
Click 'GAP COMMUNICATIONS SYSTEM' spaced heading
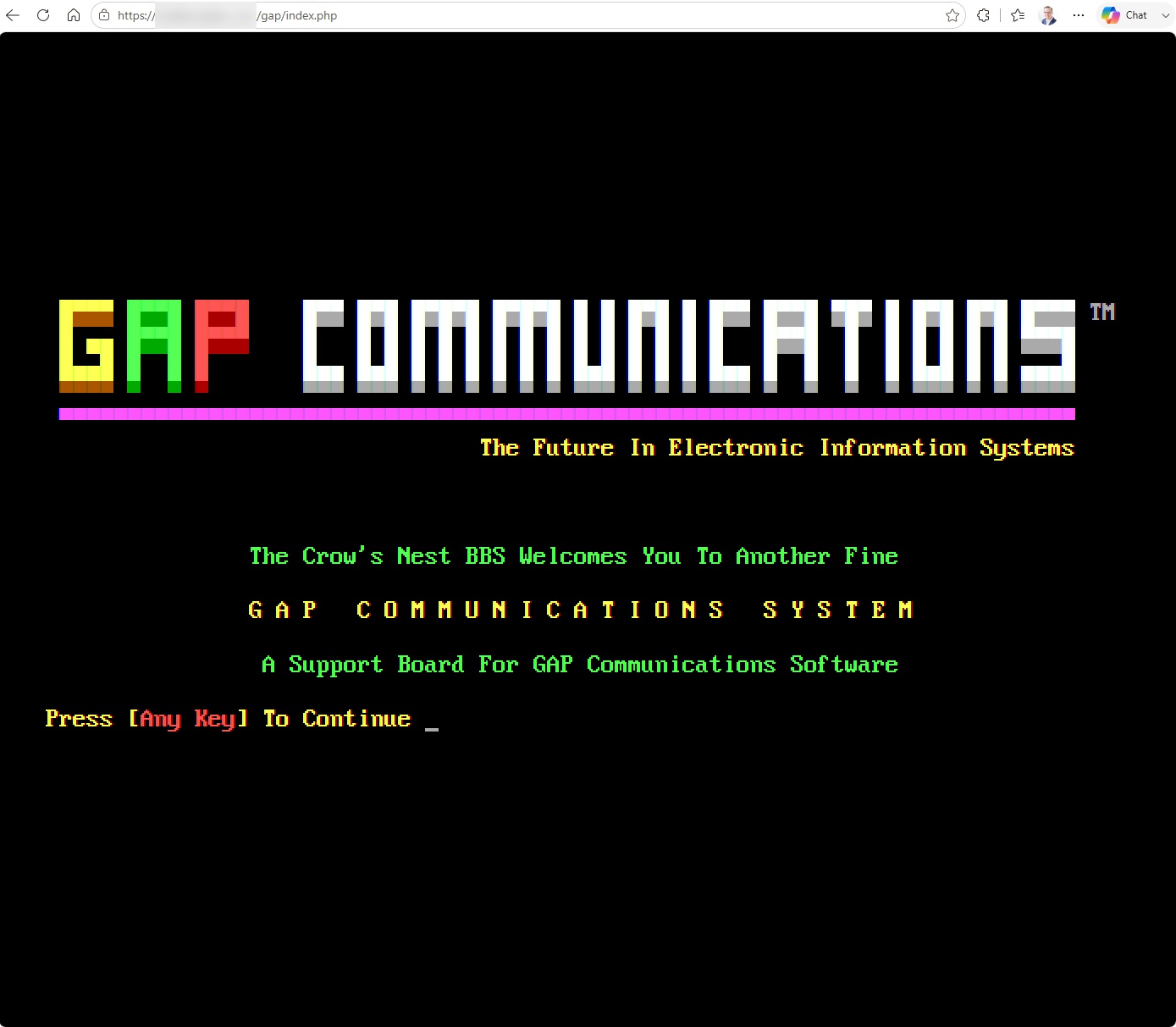click(581, 610)
